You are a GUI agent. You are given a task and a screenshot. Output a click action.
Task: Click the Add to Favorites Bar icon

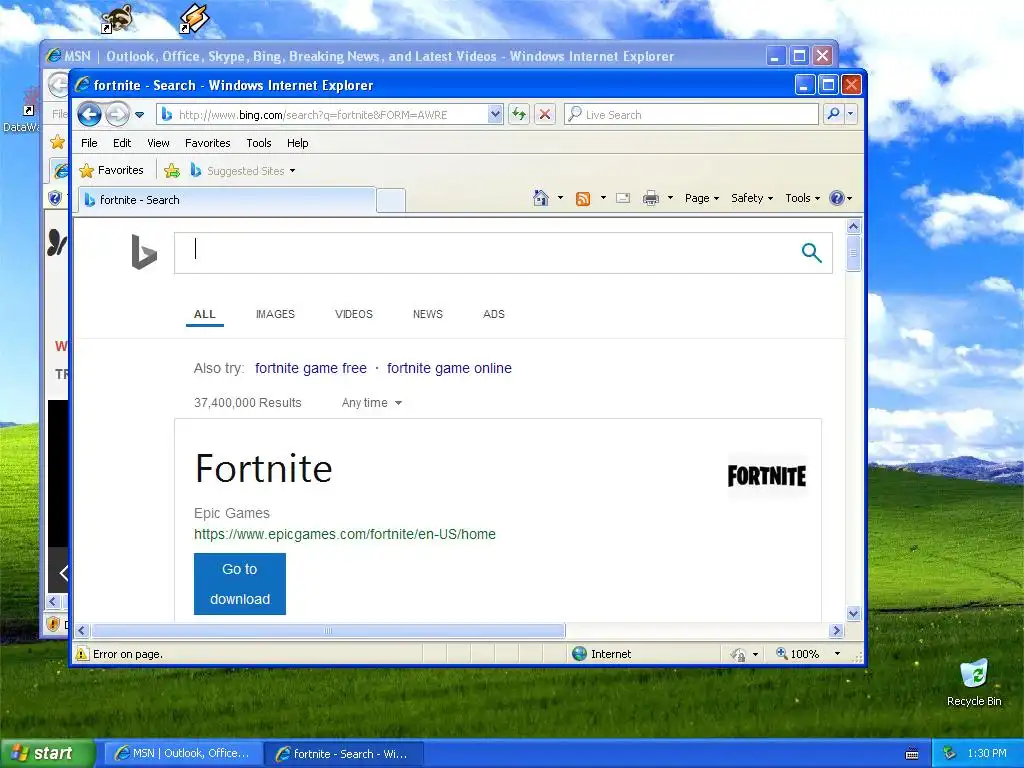point(172,170)
